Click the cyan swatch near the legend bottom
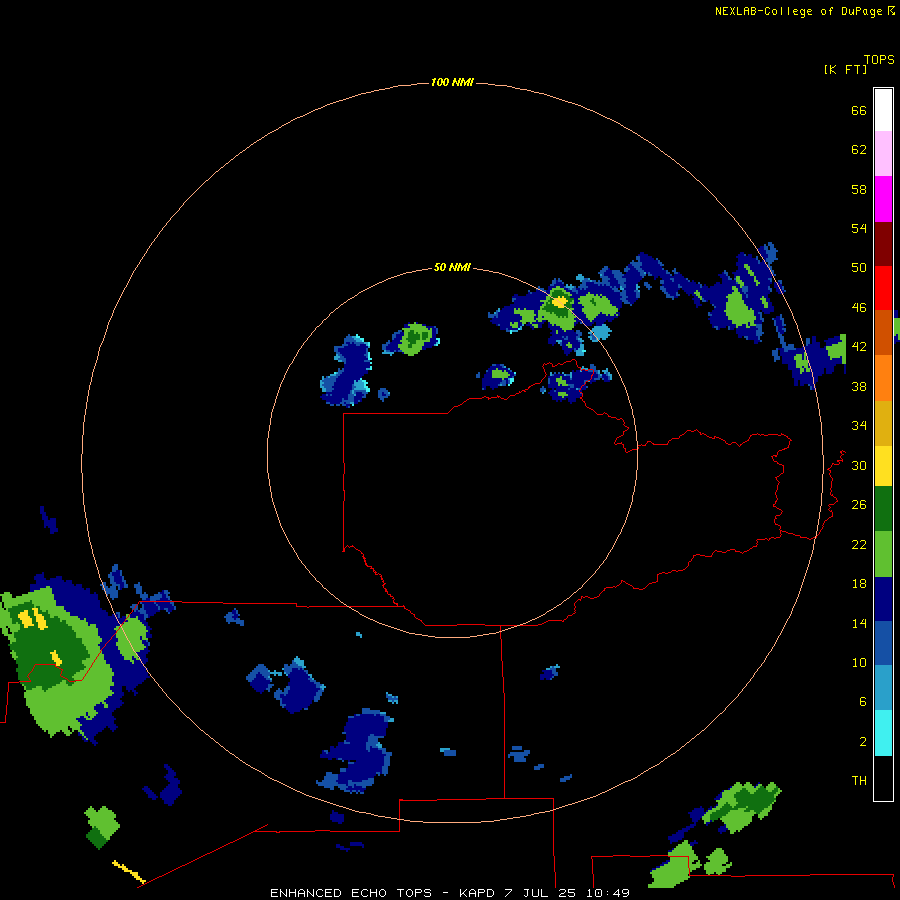The width and height of the screenshot is (900, 900). (883, 733)
